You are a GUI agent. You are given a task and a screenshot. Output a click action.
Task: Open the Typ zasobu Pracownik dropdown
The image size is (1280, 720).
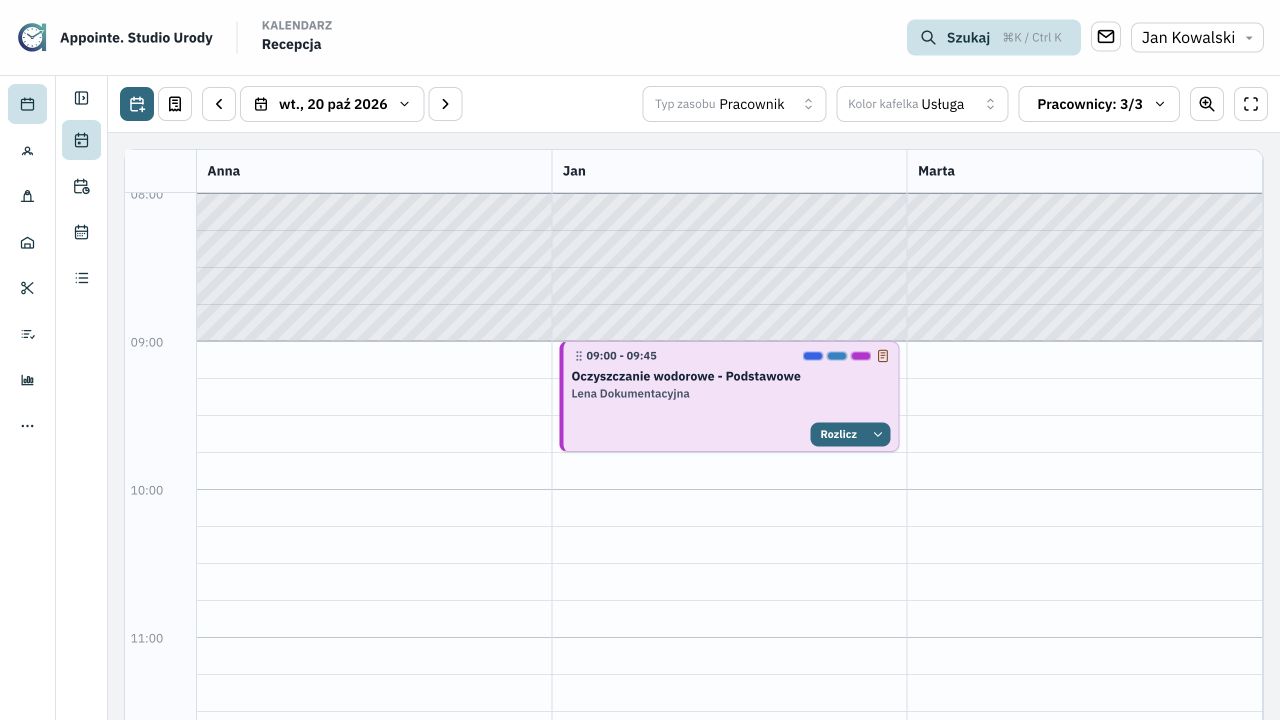pyautogui.click(x=734, y=104)
